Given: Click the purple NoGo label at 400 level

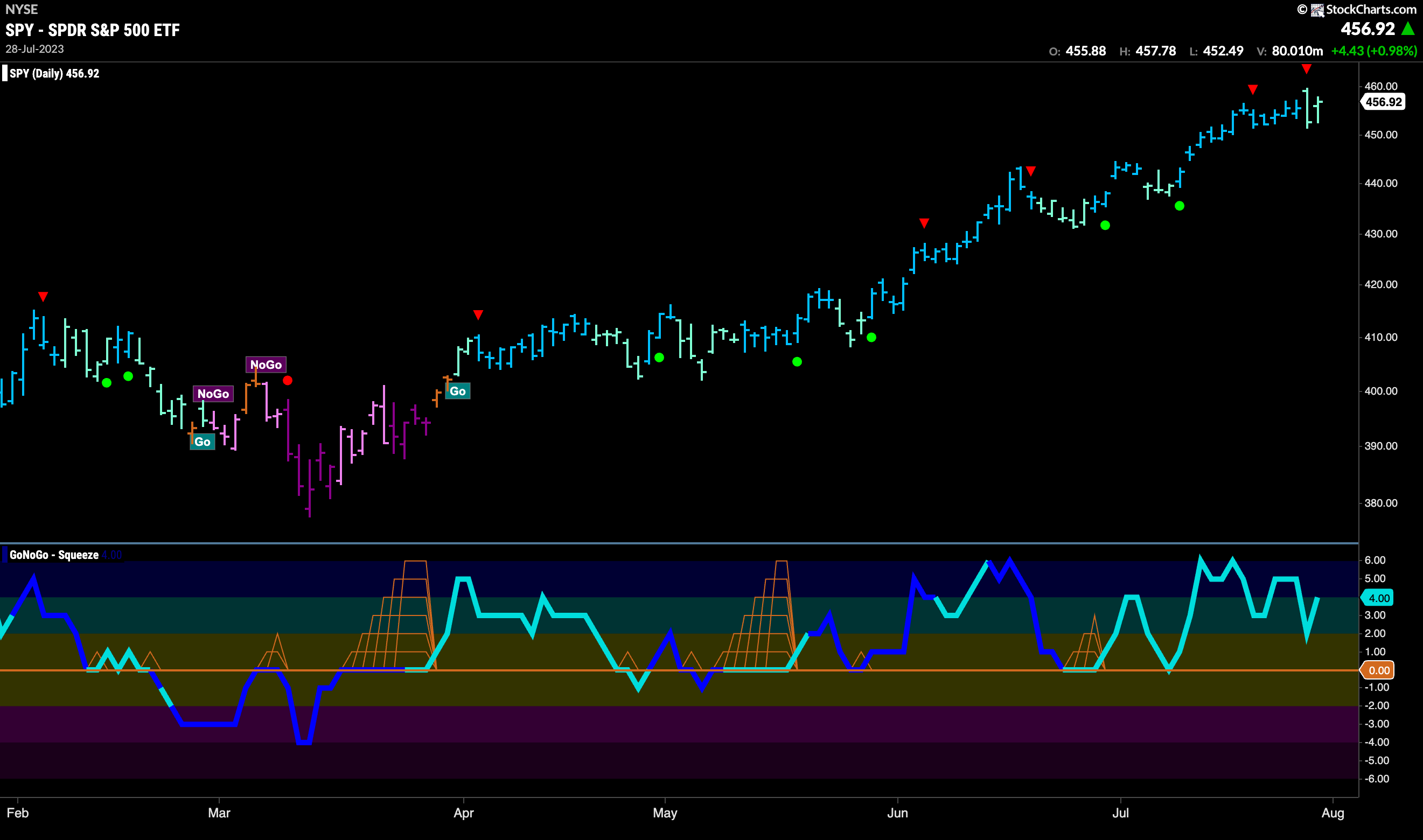Looking at the screenshot, I should click(x=213, y=394).
